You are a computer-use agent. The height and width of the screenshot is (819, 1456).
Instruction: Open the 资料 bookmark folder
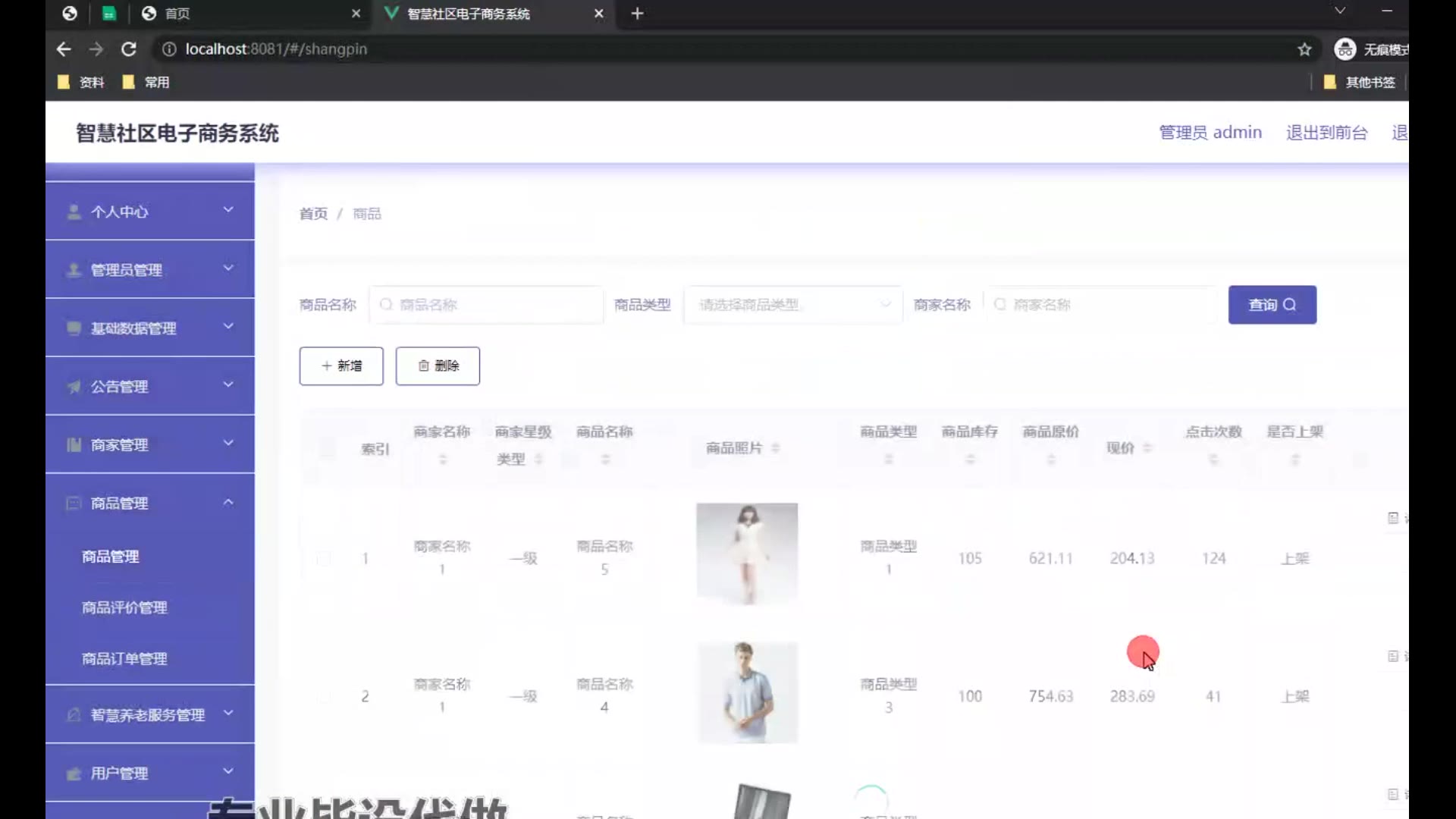point(82,82)
